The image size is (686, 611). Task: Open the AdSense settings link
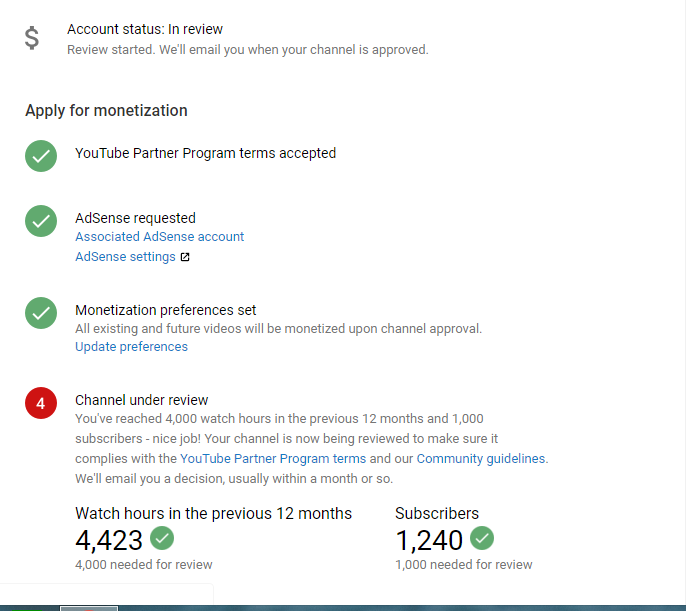(125, 257)
